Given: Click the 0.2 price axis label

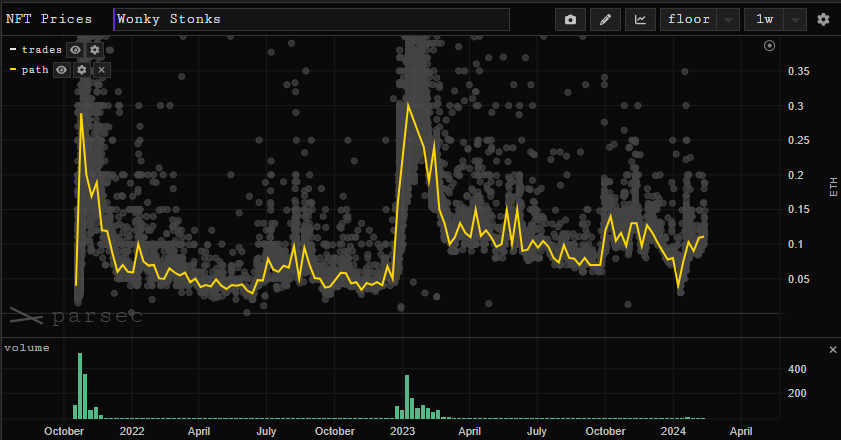Looking at the screenshot, I should point(795,175).
